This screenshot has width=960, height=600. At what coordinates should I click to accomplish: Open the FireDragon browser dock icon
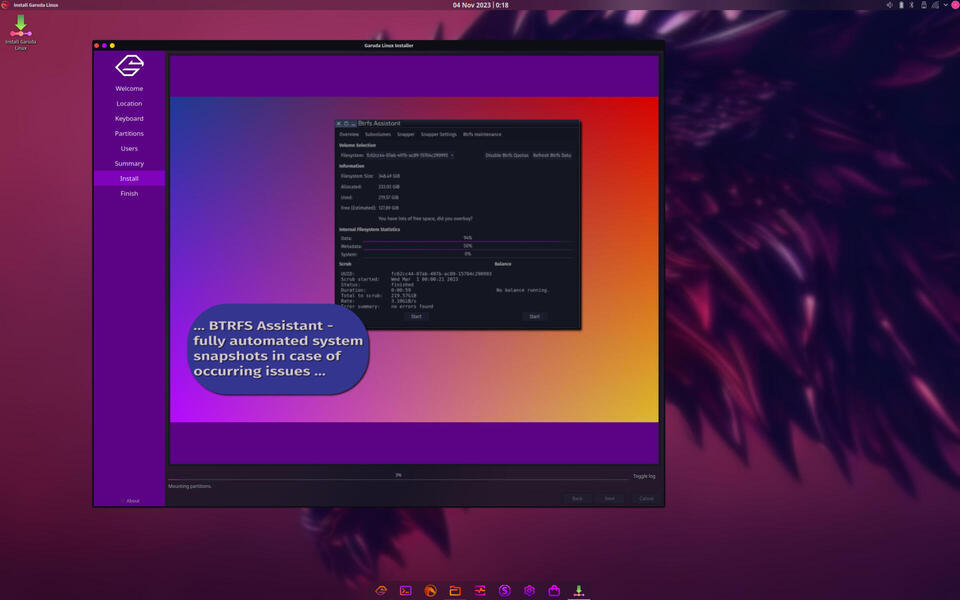tap(430, 590)
